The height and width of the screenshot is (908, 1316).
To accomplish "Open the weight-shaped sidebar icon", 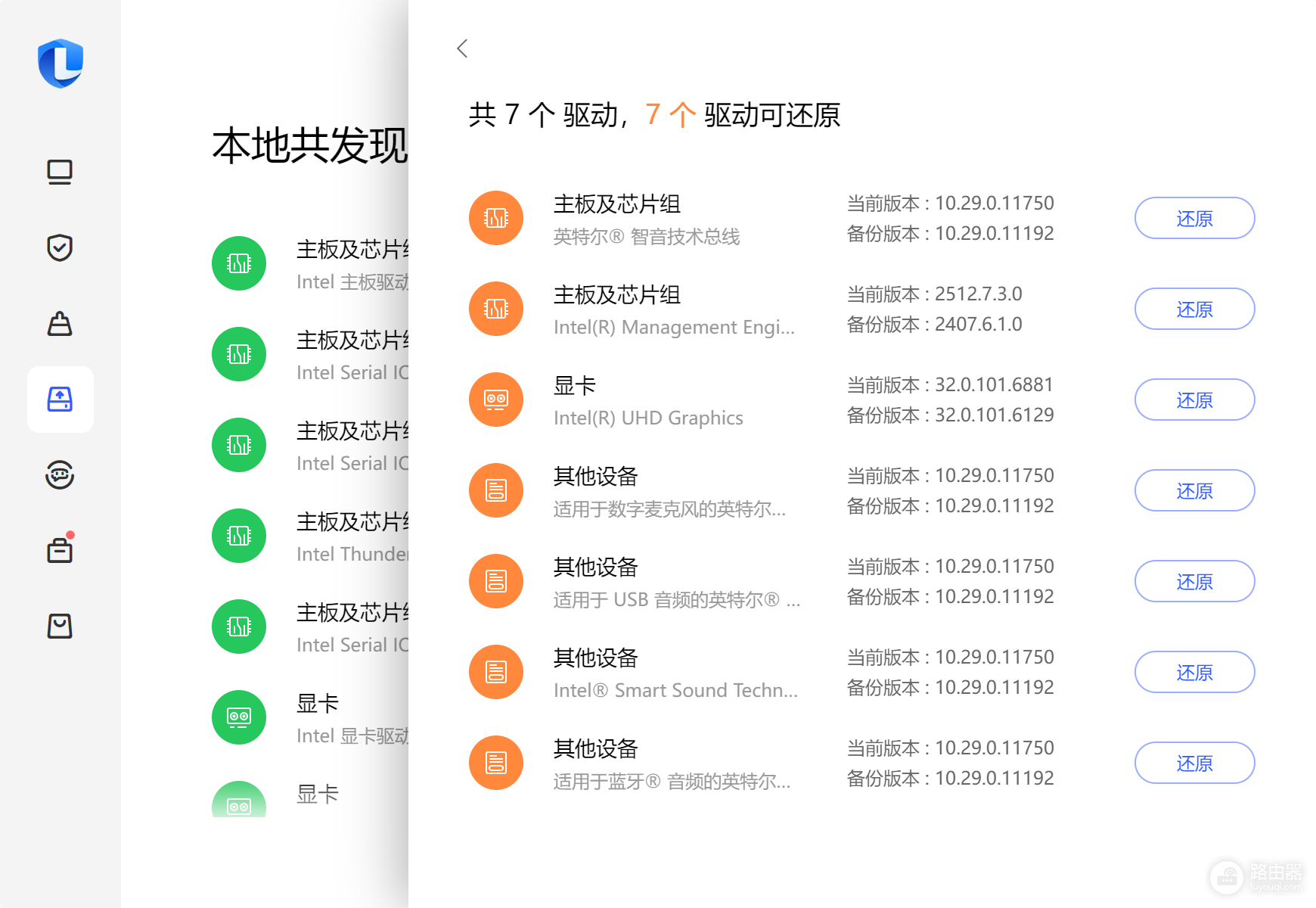I will 60,324.
